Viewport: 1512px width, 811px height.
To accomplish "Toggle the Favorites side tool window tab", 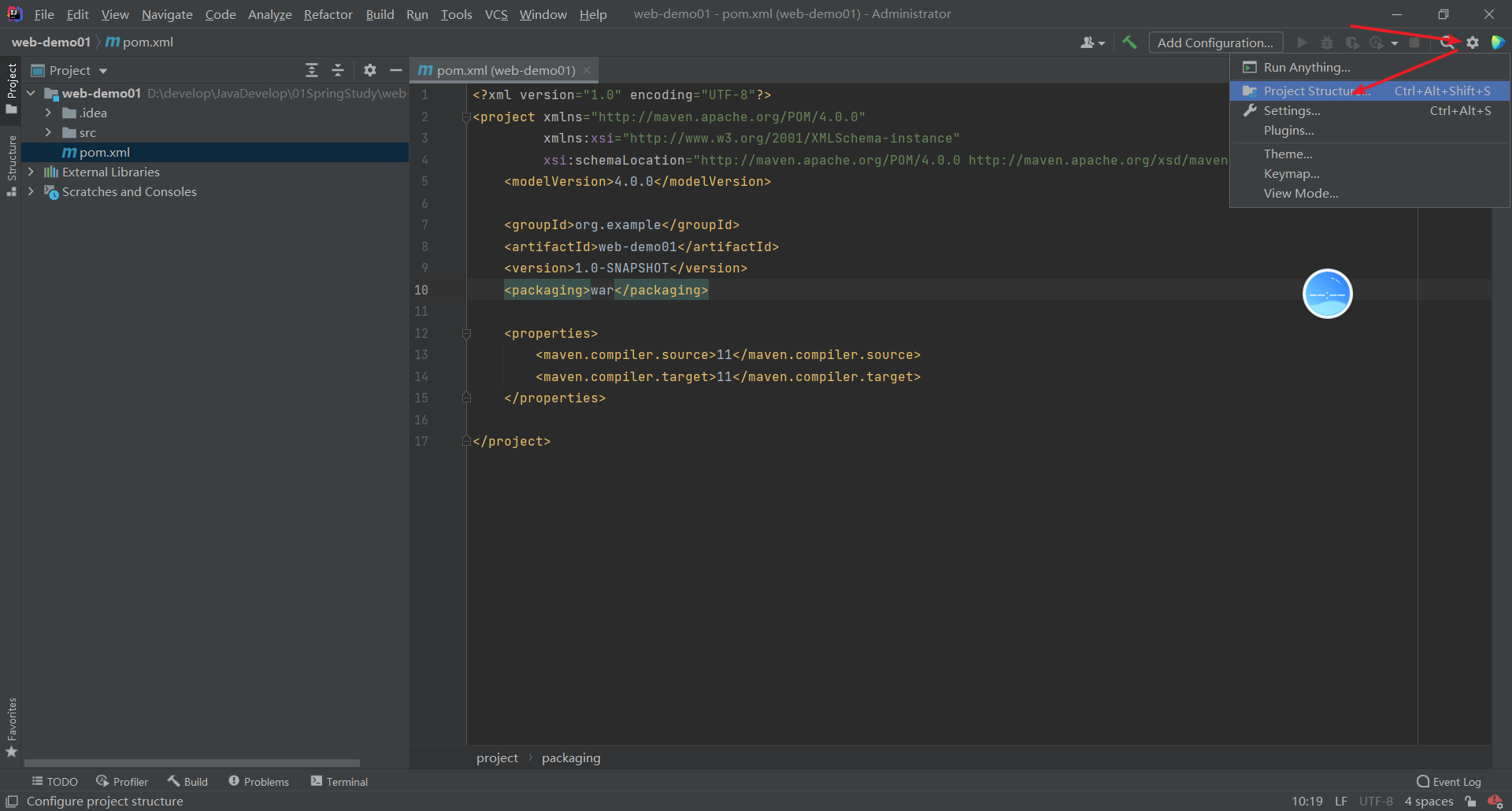I will pyautogui.click(x=11, y=728).
